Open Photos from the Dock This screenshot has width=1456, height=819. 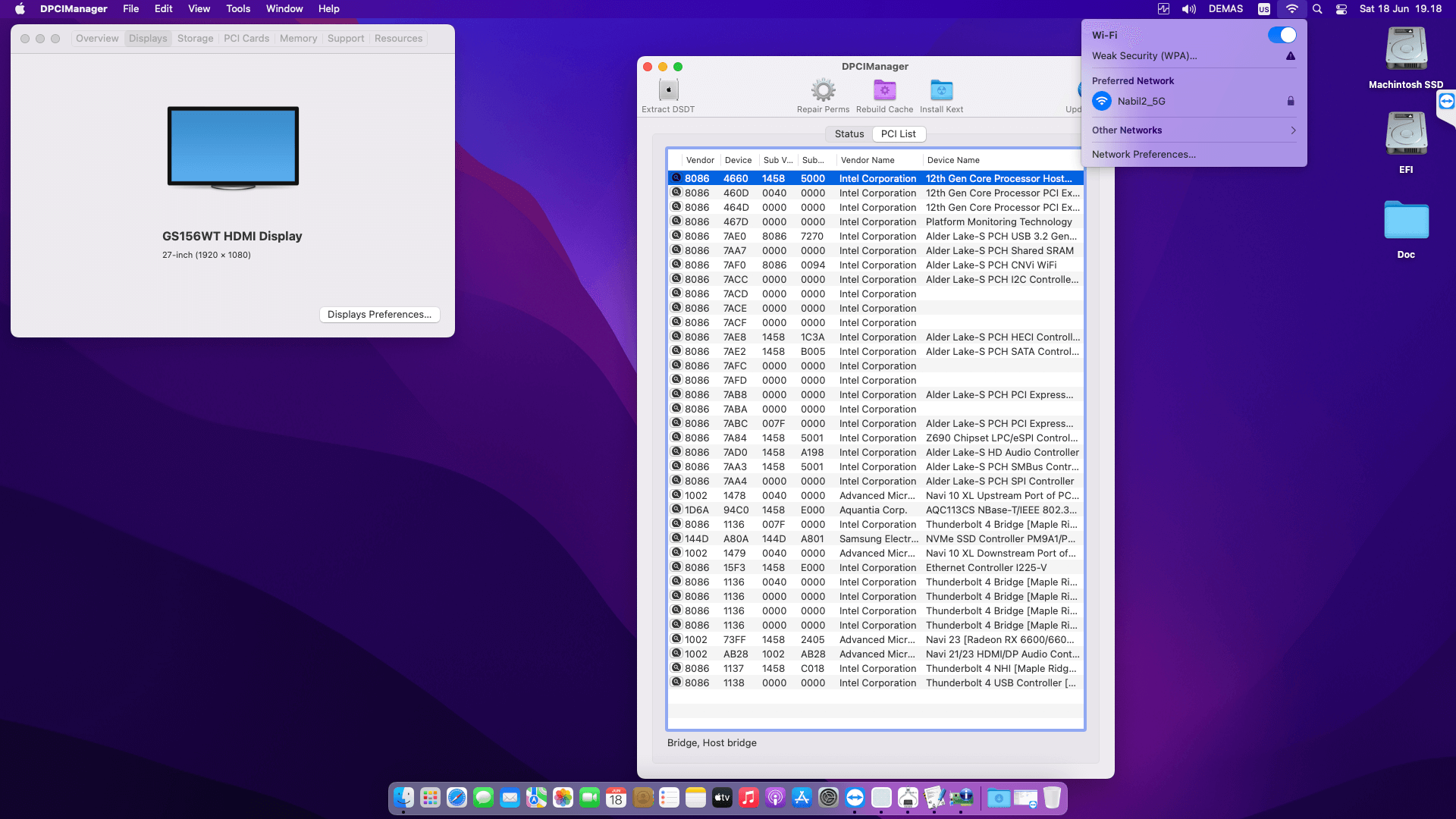point(563,798)
